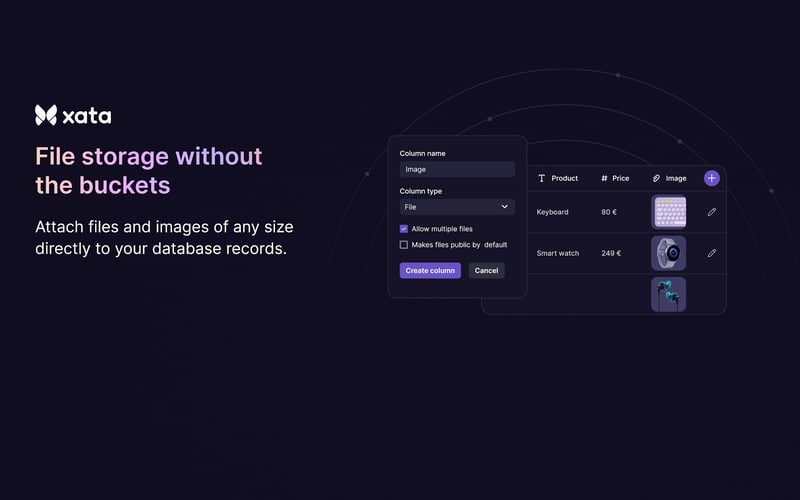Screen dimensions: 800x500
Task: Click the Price column header
Action: (620, 178)
